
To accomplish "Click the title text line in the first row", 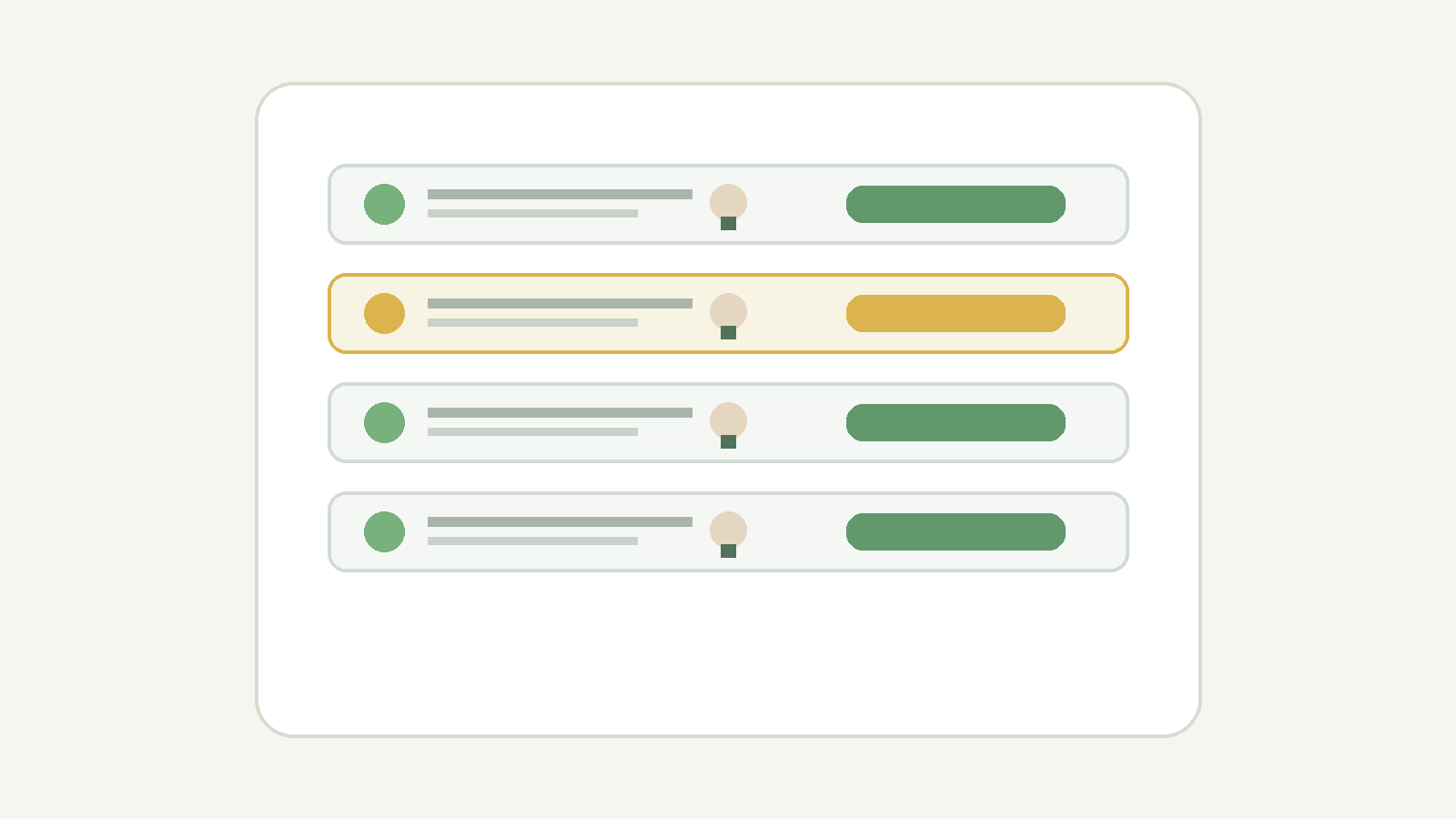I will click(560, 194).
